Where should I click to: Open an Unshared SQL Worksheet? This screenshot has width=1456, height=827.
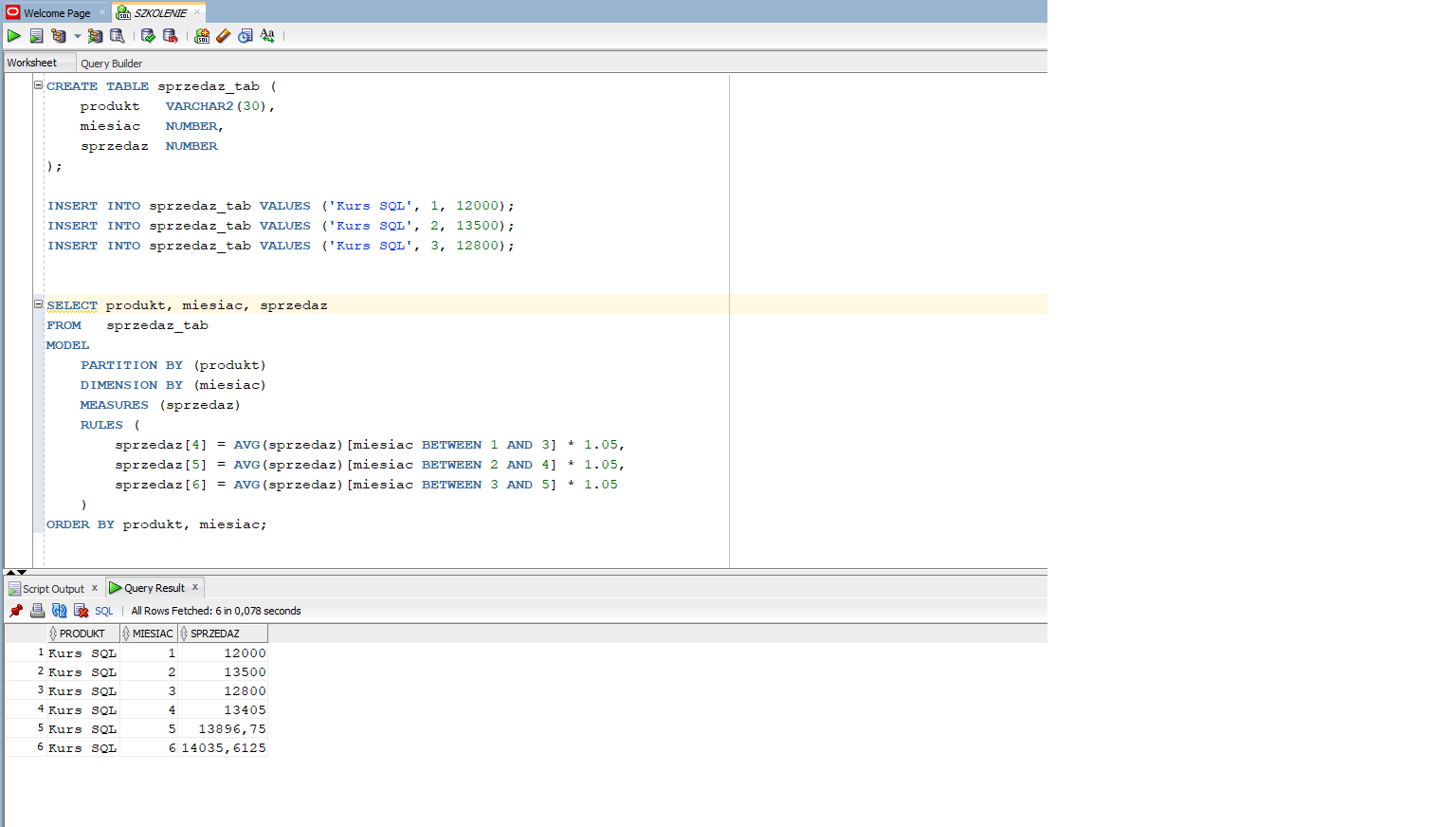202,36
